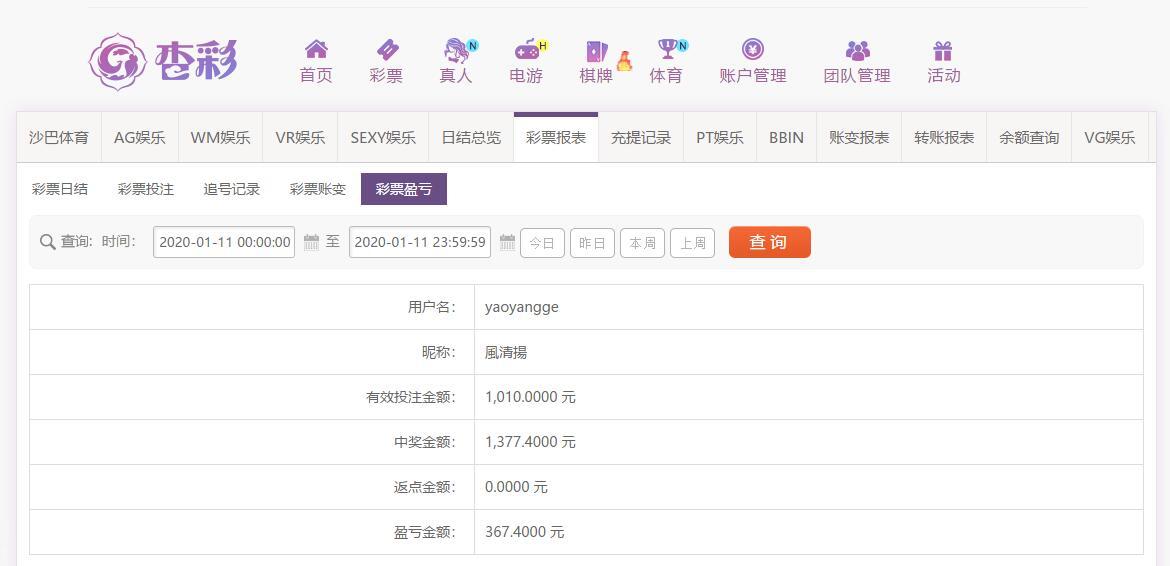Click the start time input field
The height and width of the screenshot is (566, 1170).
224,242
